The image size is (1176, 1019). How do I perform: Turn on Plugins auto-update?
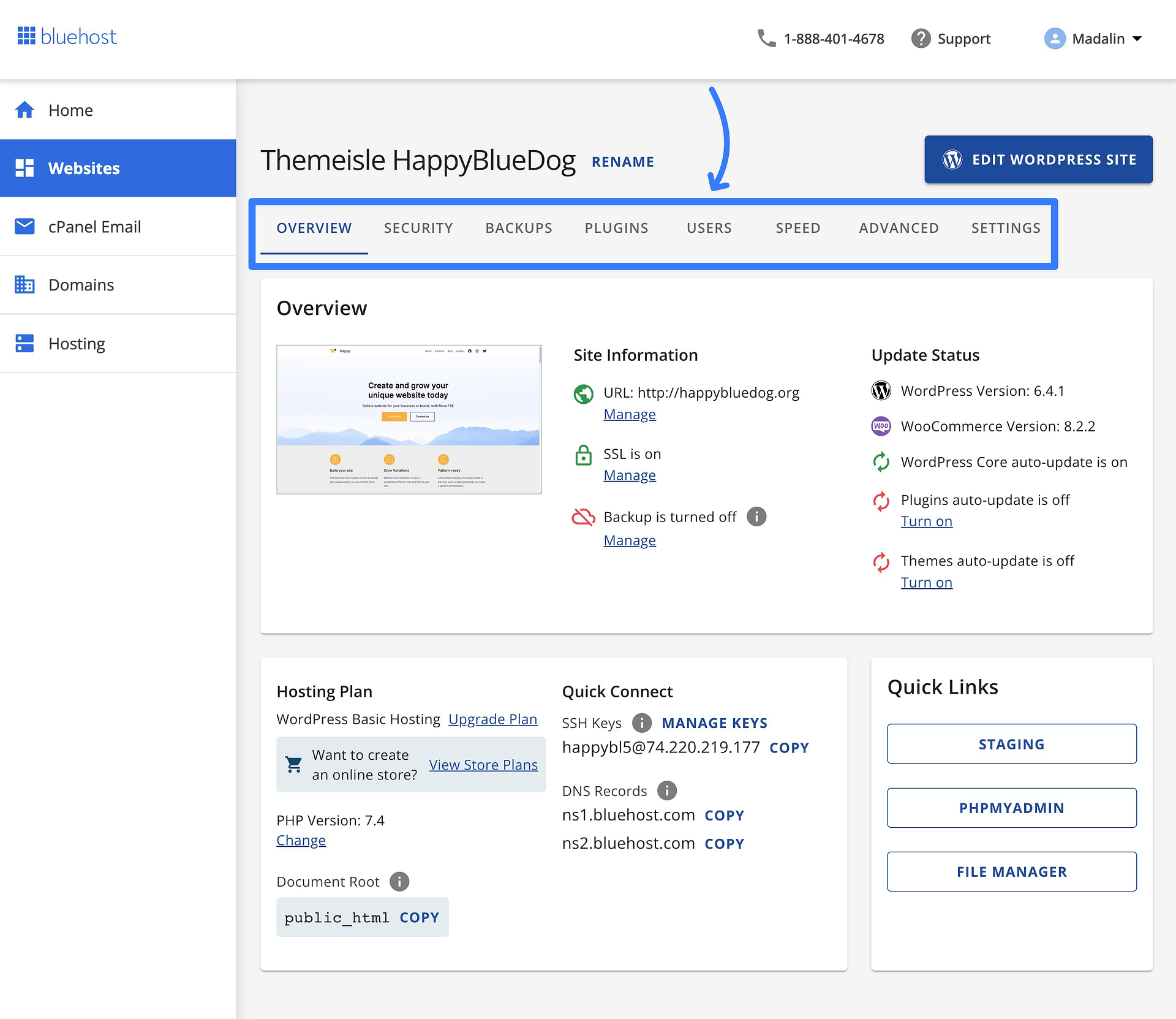(926, 521)
